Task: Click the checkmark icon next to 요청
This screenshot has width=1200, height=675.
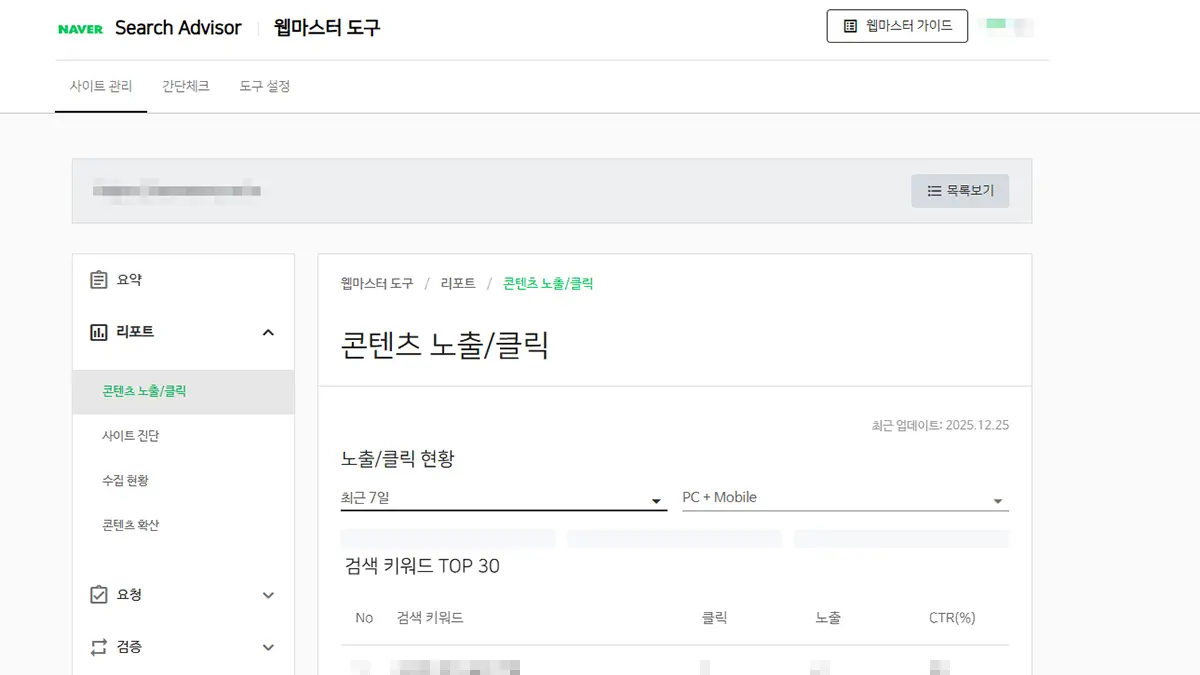Action: tap(96, 594)
